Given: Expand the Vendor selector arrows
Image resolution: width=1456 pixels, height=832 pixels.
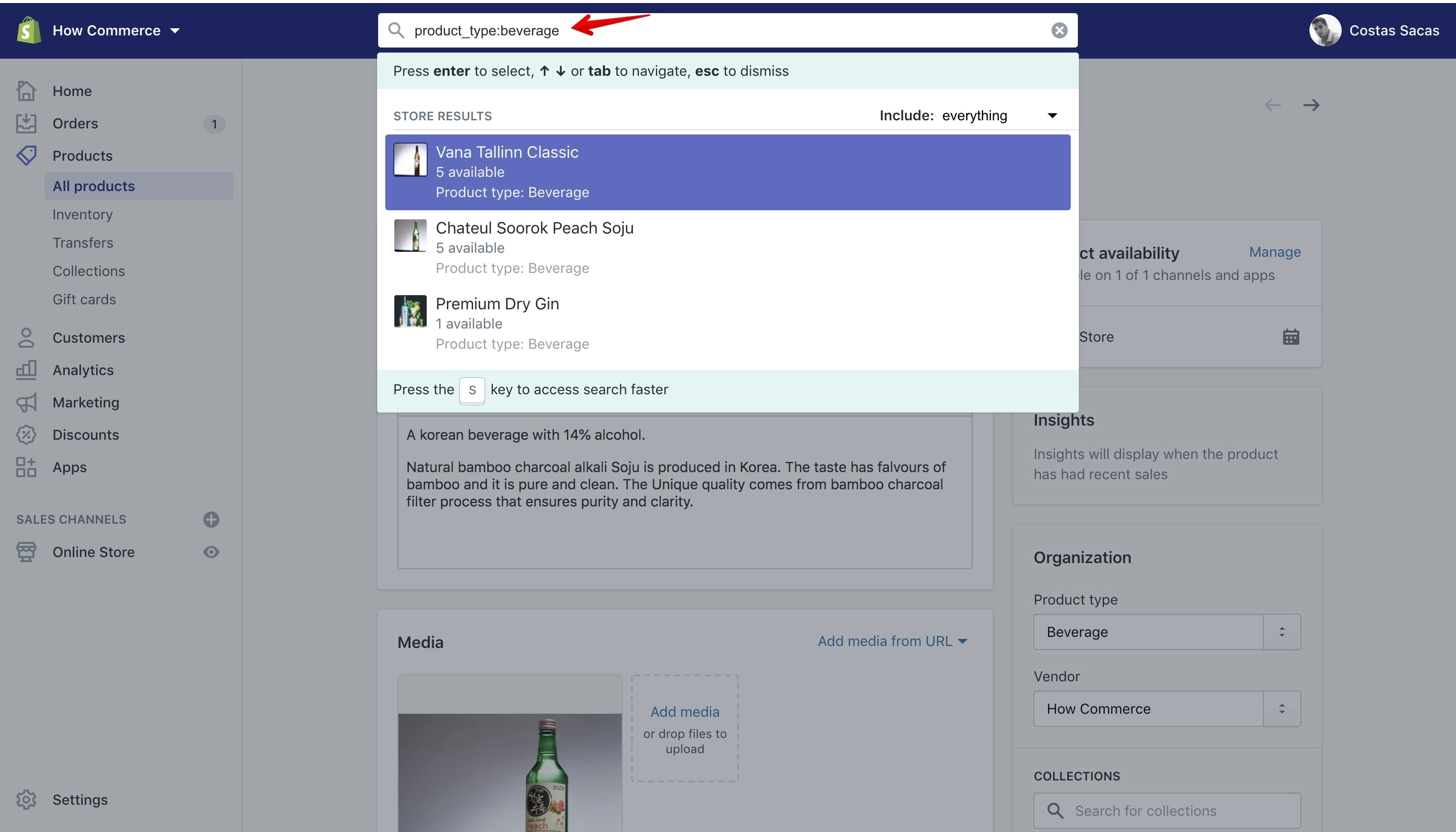Looking at the screenshot, I should coord(1282,709).
